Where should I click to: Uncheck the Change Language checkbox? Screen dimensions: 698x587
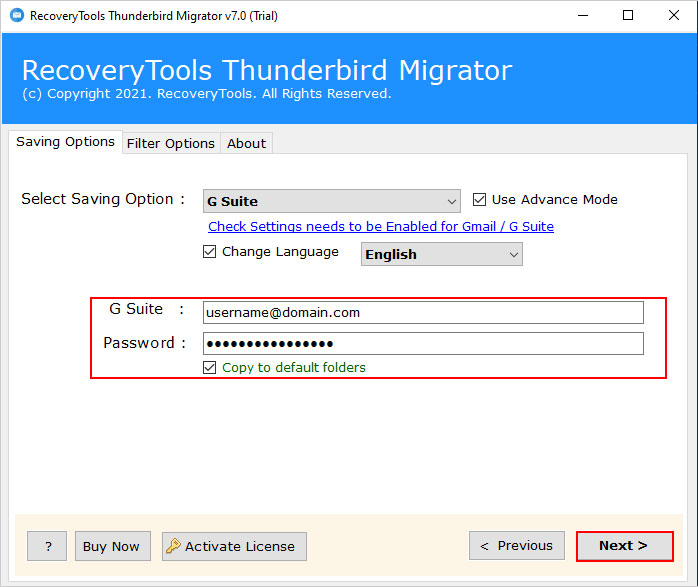pyautogui.click(x=210, y=252)
